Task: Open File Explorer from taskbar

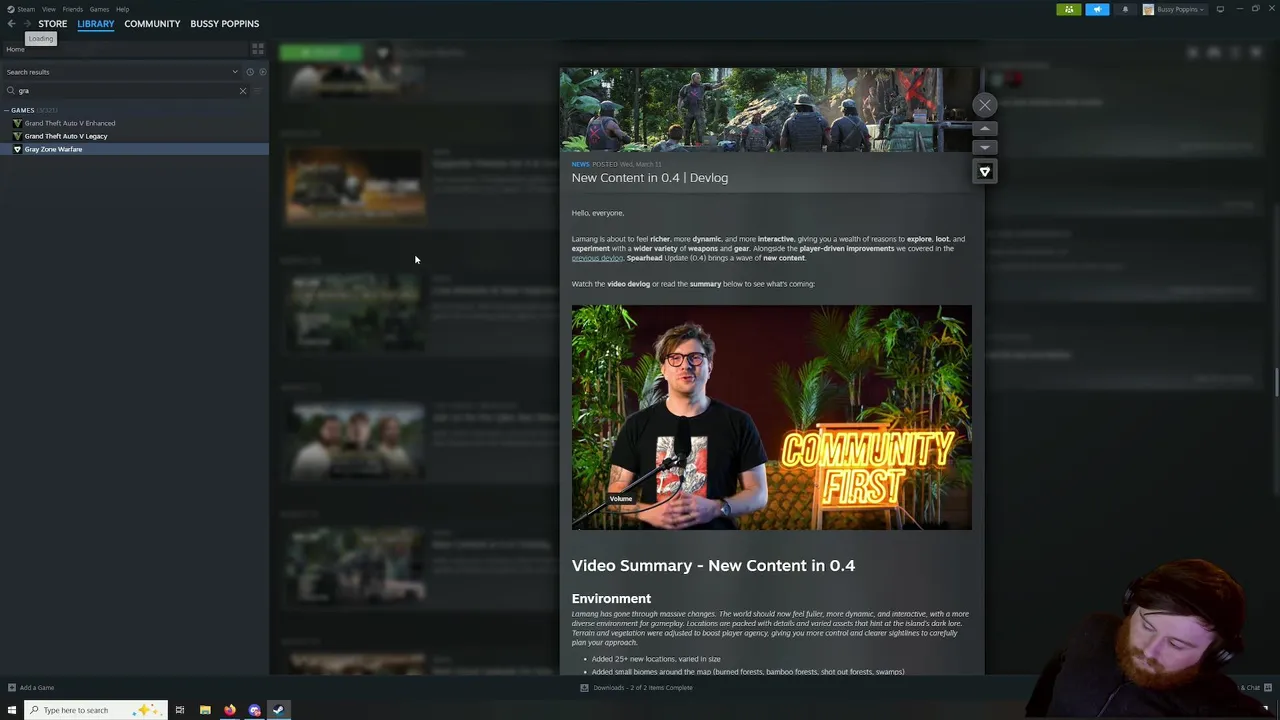Action: [205, 710]
